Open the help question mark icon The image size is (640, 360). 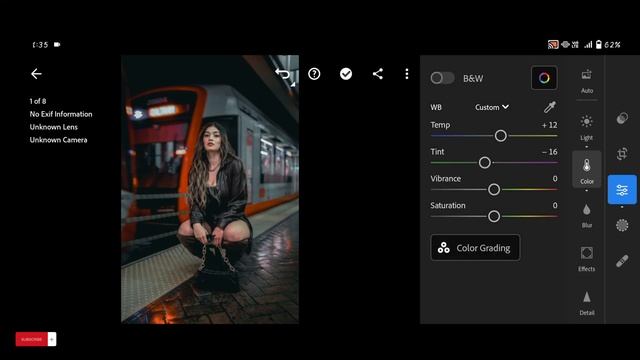pos(314,74)
